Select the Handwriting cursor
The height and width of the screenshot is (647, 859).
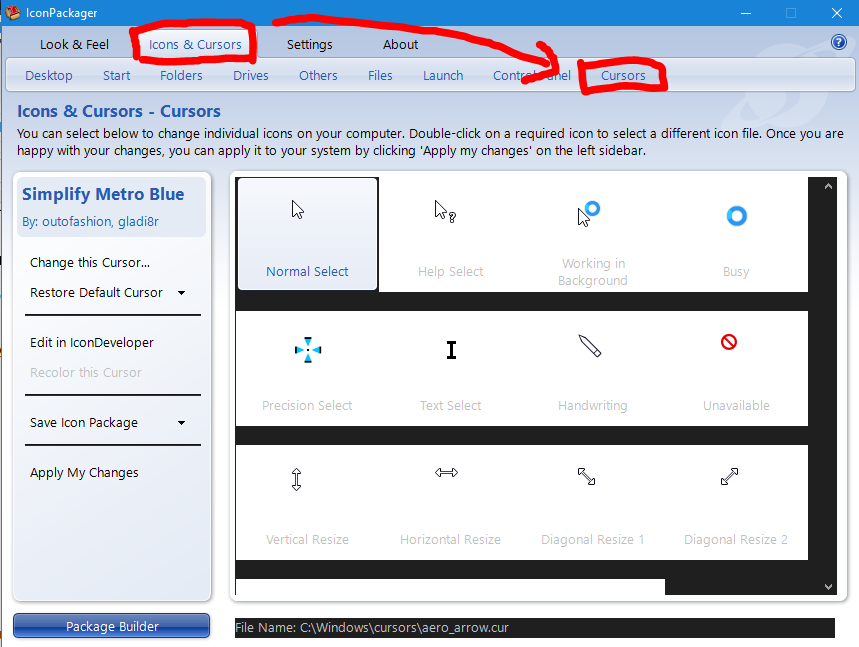593,368
